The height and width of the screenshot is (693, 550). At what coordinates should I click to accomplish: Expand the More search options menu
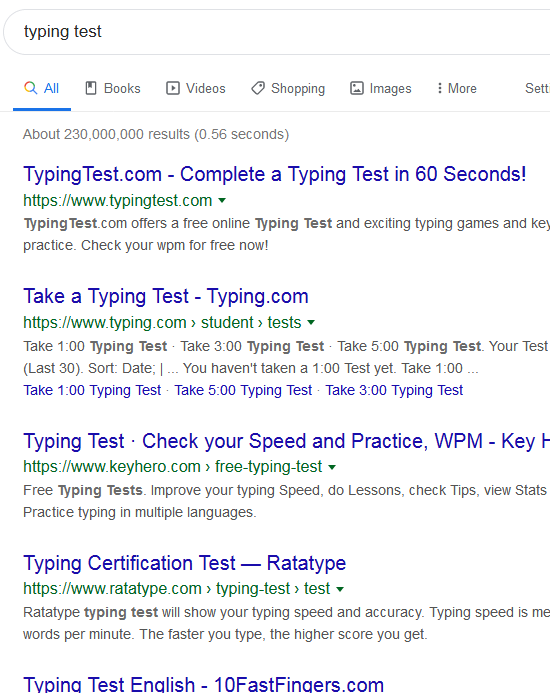click(457, 89)
